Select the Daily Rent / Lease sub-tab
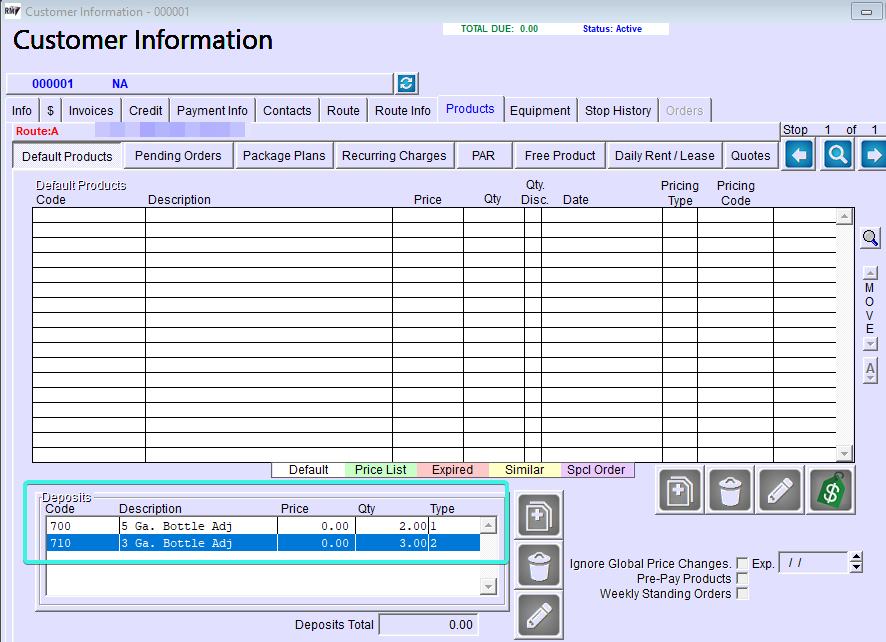886x642 pixels. 664,155
